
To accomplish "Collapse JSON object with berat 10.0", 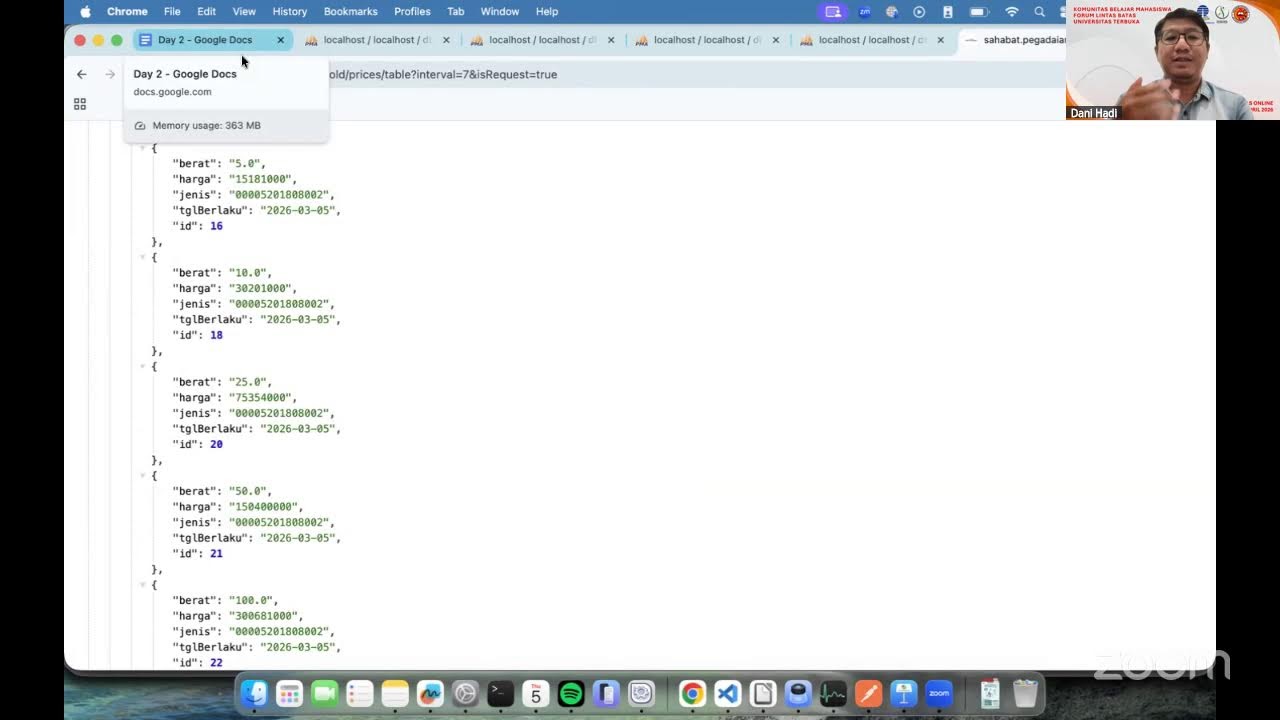I will (143, 257).
